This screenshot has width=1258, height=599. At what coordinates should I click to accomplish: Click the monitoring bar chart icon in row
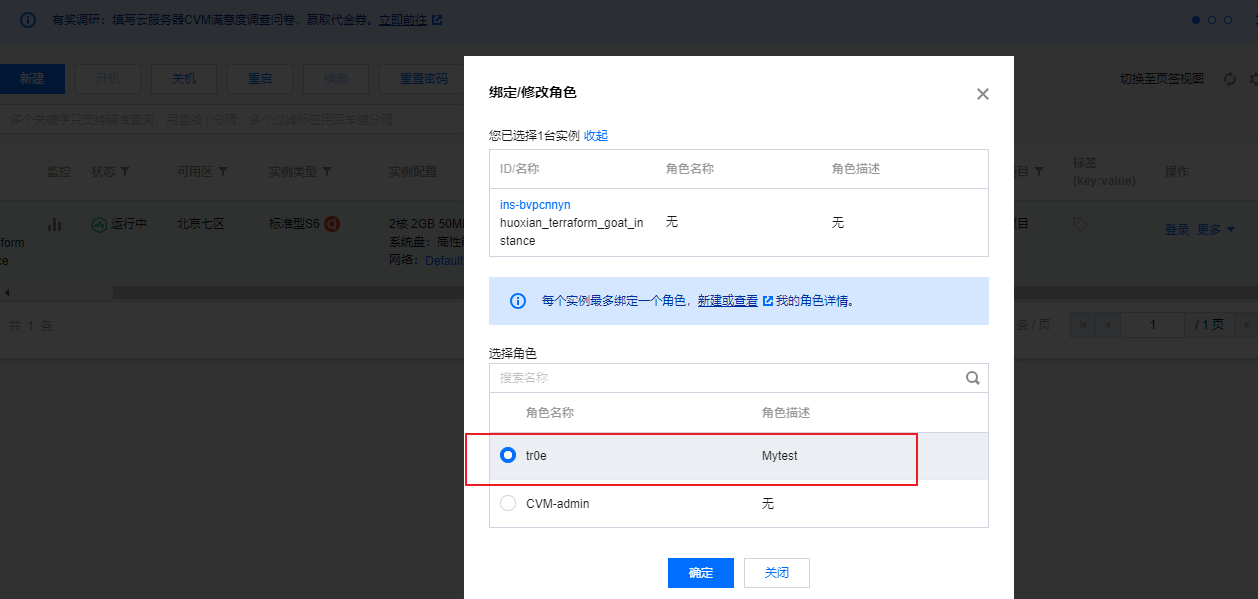pos(56,224)
